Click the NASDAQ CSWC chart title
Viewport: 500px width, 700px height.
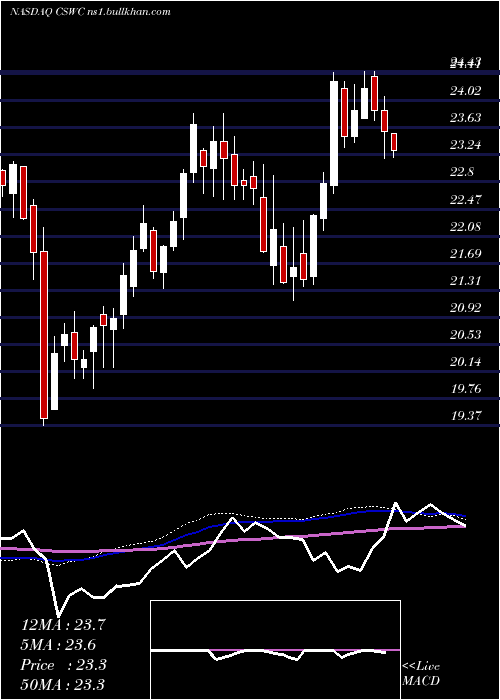[x=90, y=12]
